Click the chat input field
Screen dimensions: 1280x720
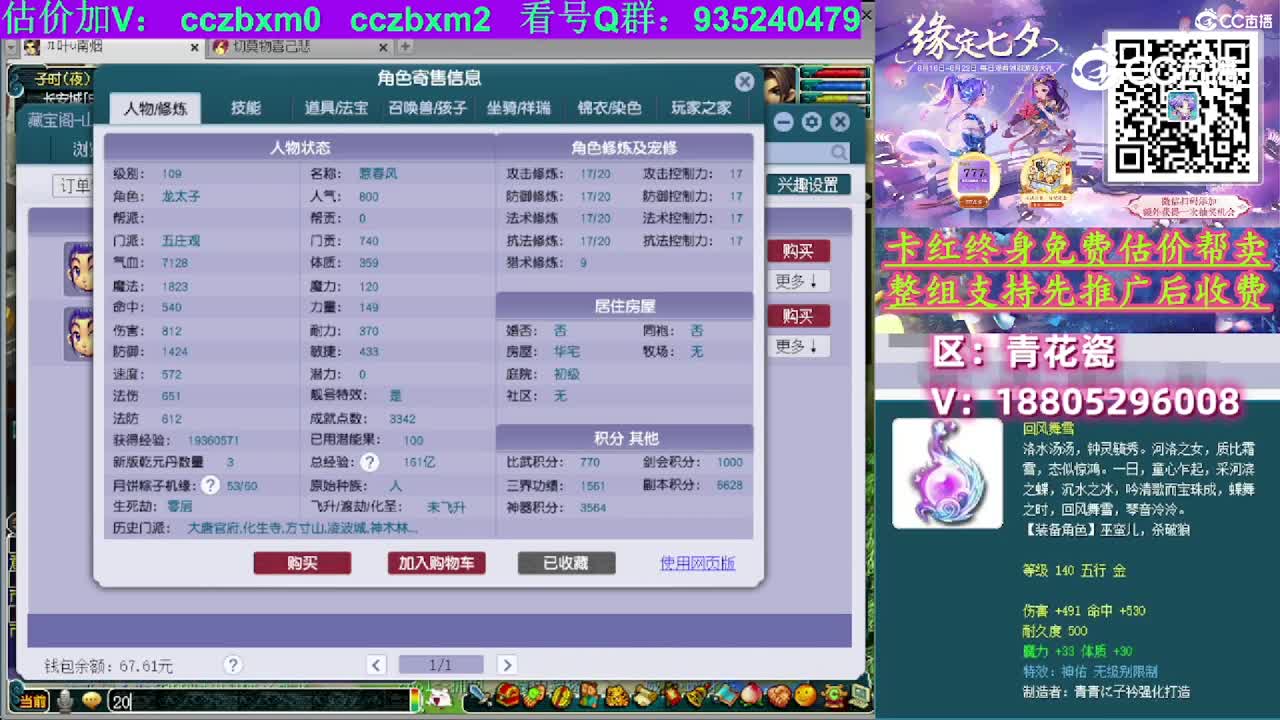pyautogui.click(x=259, y=702)
